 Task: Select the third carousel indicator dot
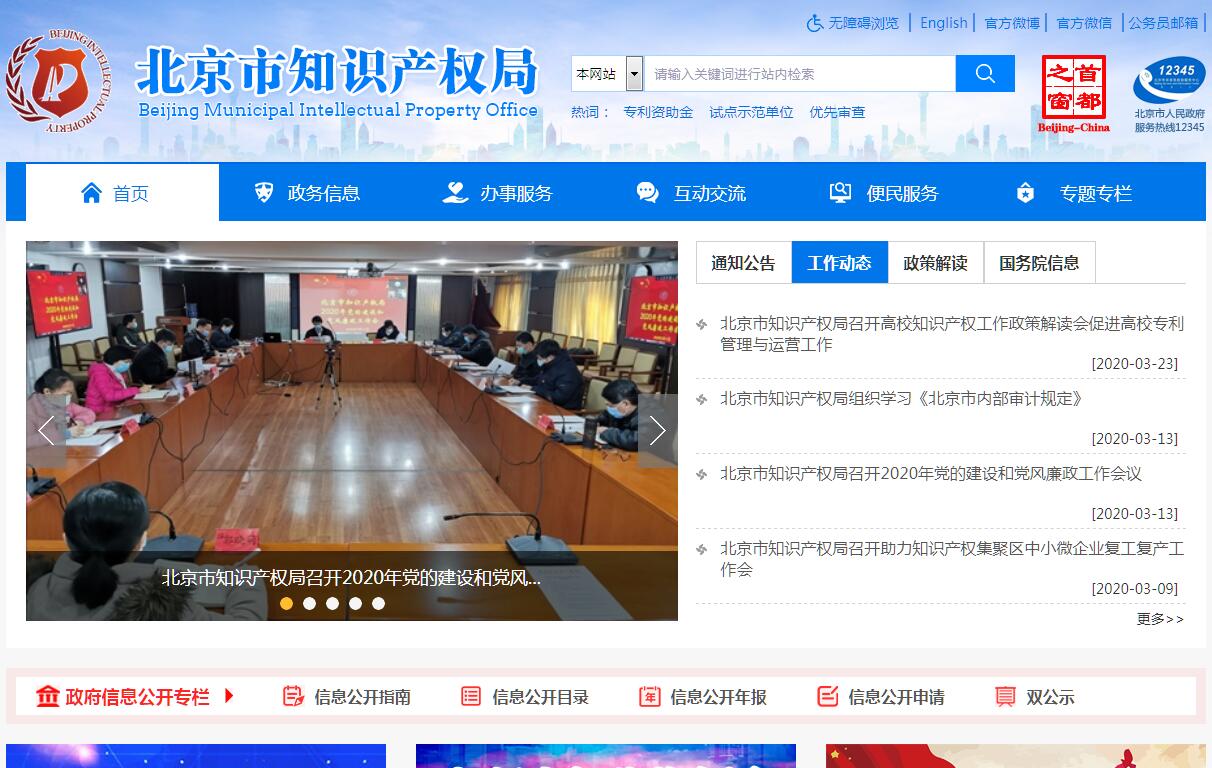(x=332, y=603)
